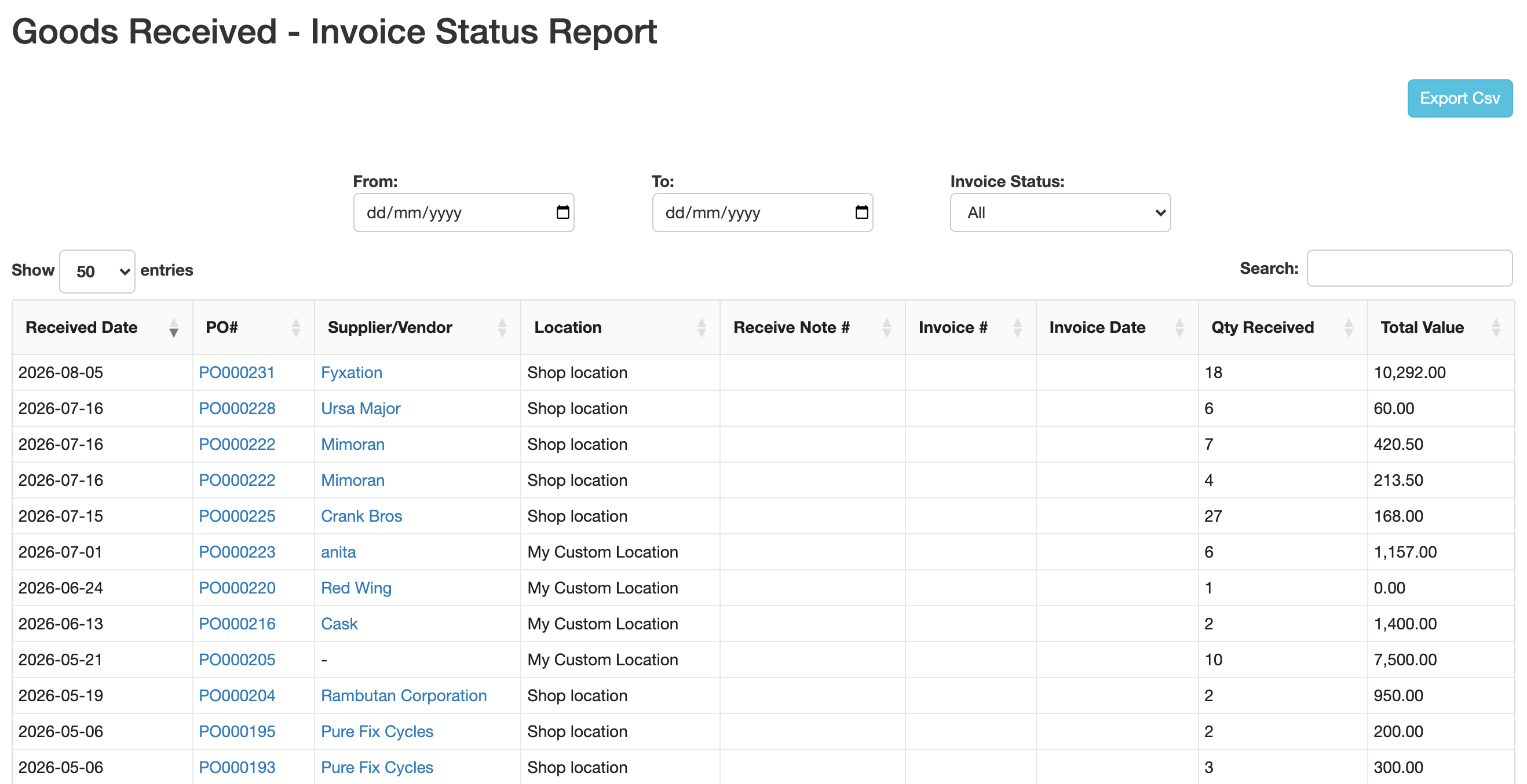Open the Rambutan Corporation supplier link
The height and width of the screenshot is (784, 1527).
404,696
